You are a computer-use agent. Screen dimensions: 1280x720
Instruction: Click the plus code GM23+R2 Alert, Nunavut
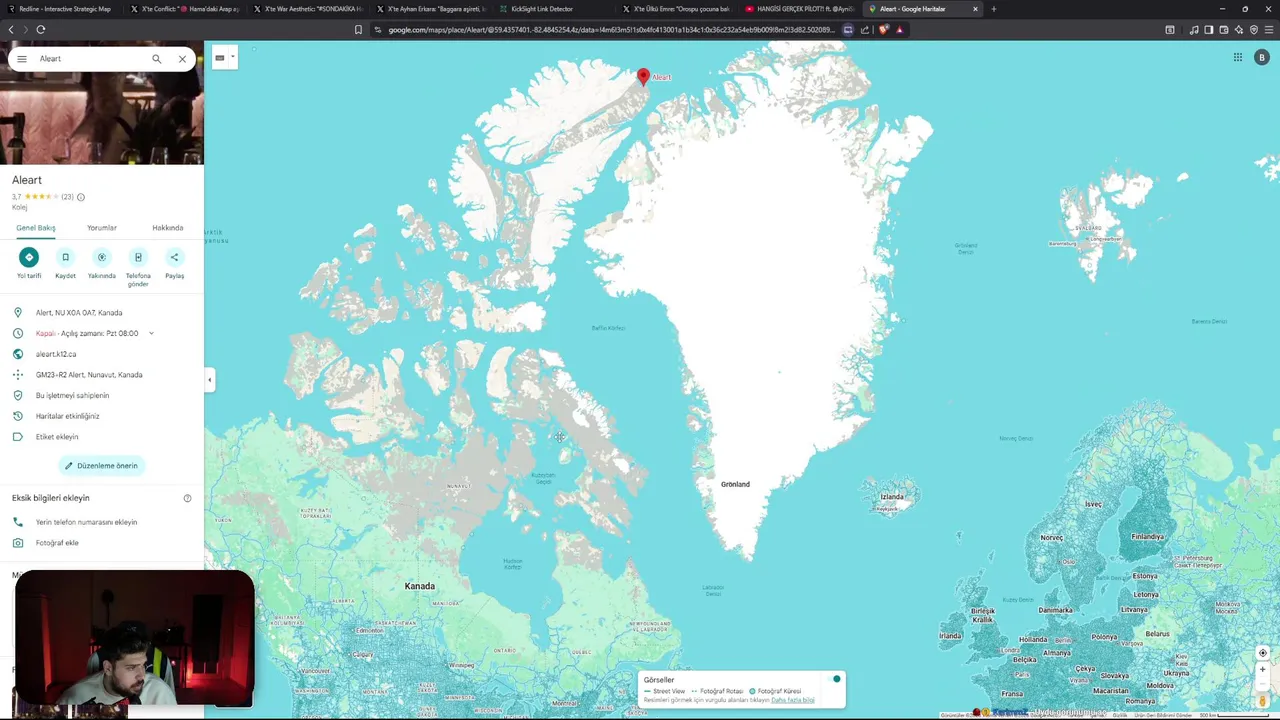click(x=89, y=375)
